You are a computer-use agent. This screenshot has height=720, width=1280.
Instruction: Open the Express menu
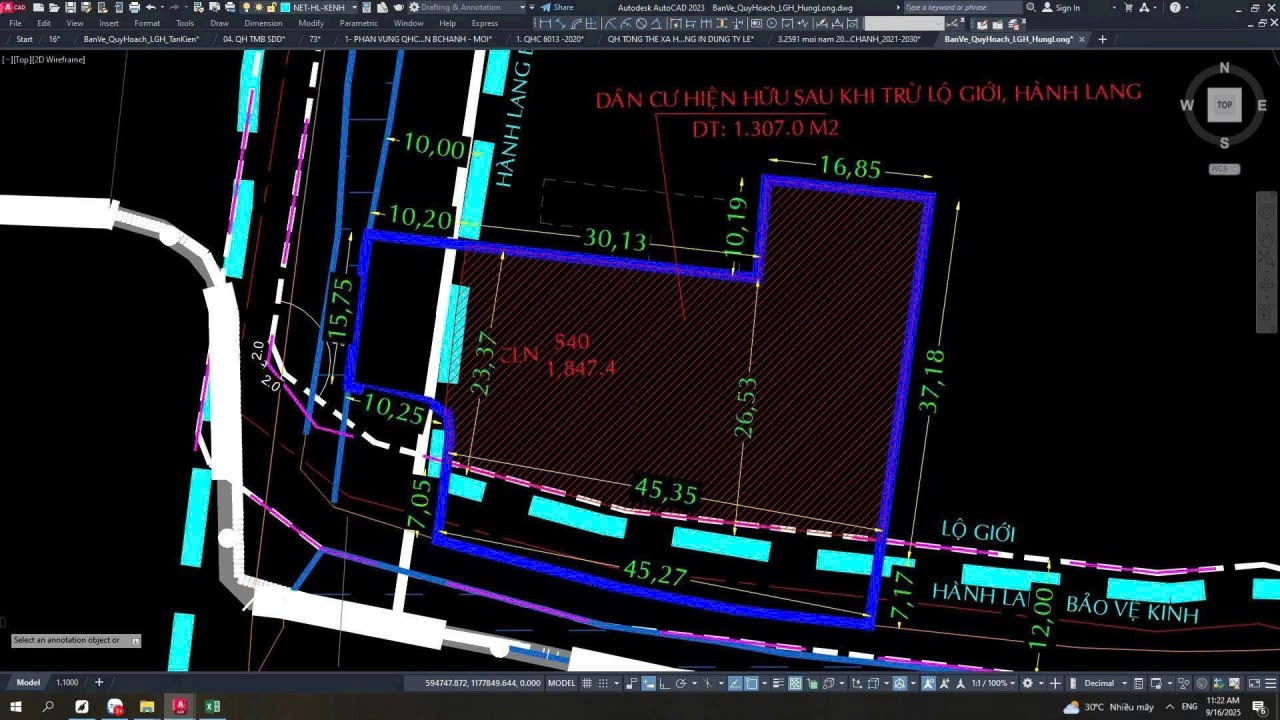tap(485, 23)
